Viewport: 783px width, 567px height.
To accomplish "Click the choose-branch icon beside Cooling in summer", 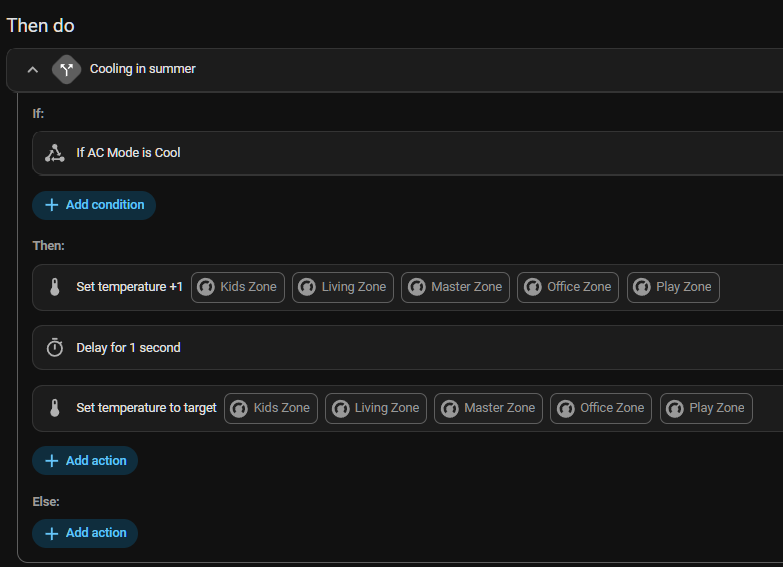I will [x=66, y=69].
